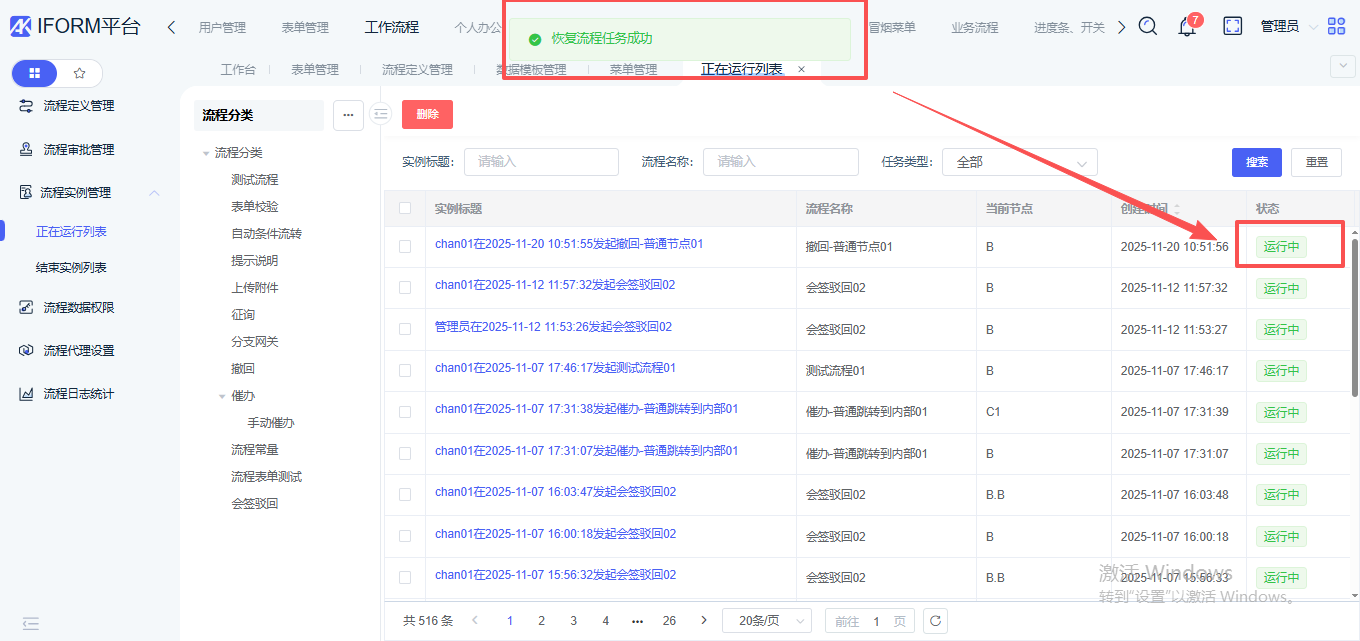
Task: Check the select-all checkbox in table header
Action: point(405,209)
